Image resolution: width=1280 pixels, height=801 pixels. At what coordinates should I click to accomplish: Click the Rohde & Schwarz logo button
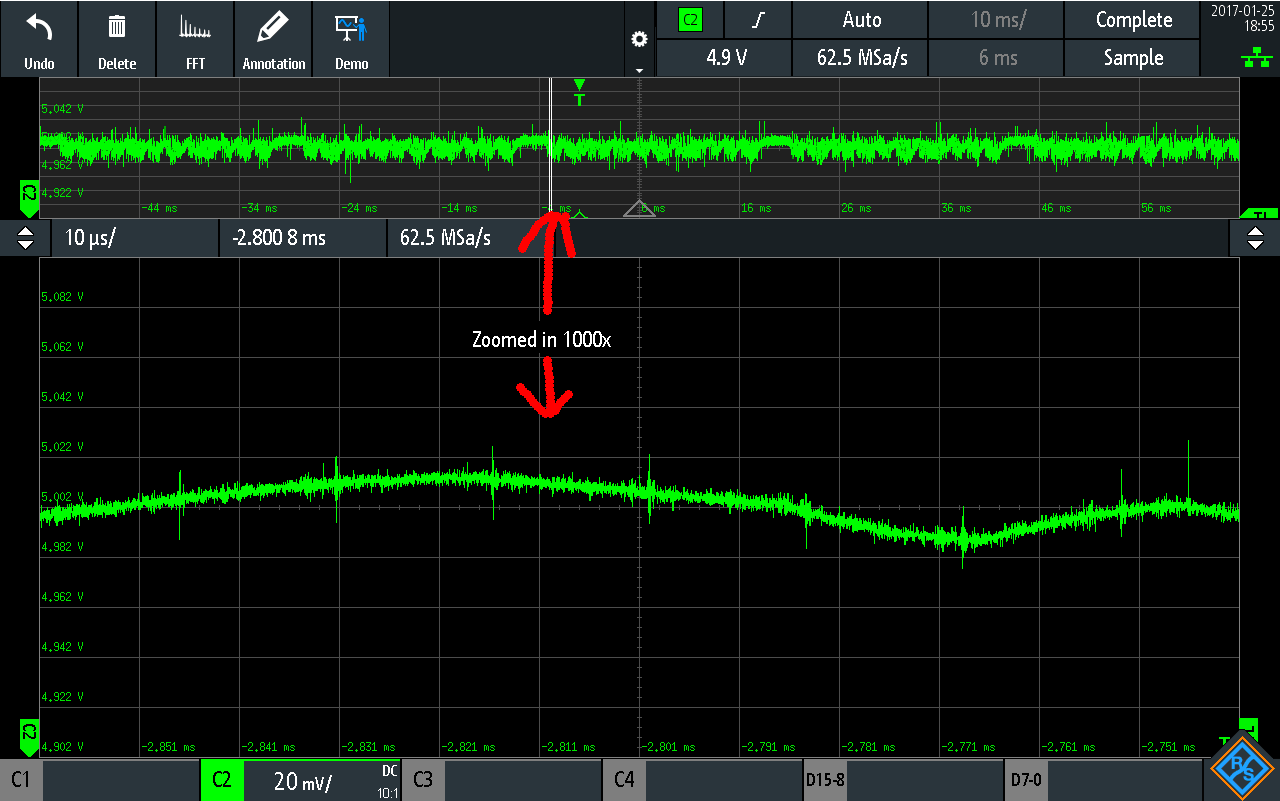click(1242, 768)
